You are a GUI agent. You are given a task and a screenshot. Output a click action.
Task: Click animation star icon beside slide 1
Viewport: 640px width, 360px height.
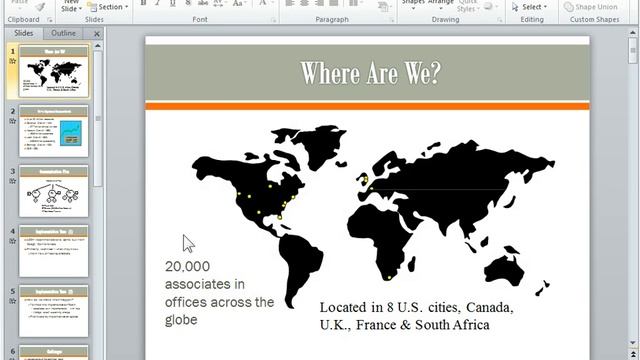13,61
